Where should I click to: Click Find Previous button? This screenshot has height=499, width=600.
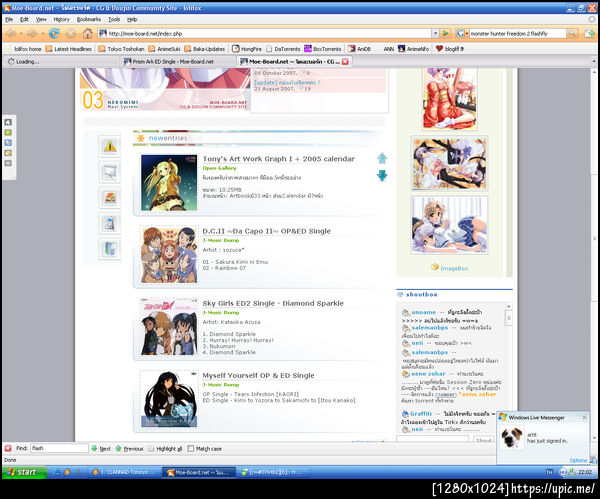[x=129, y=448]
